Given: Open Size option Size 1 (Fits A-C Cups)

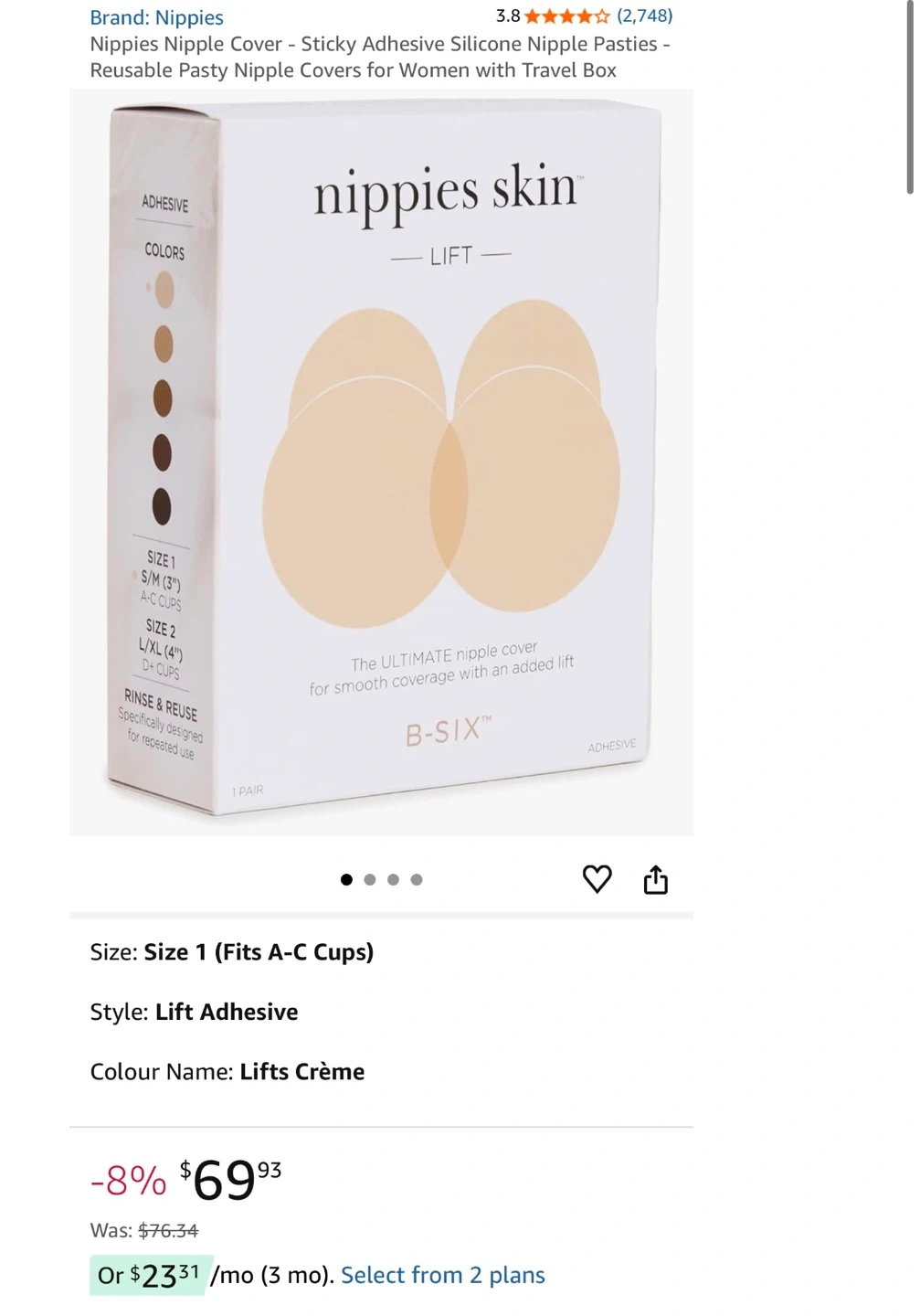Looking at the screenshot, I should coord(232,952).
